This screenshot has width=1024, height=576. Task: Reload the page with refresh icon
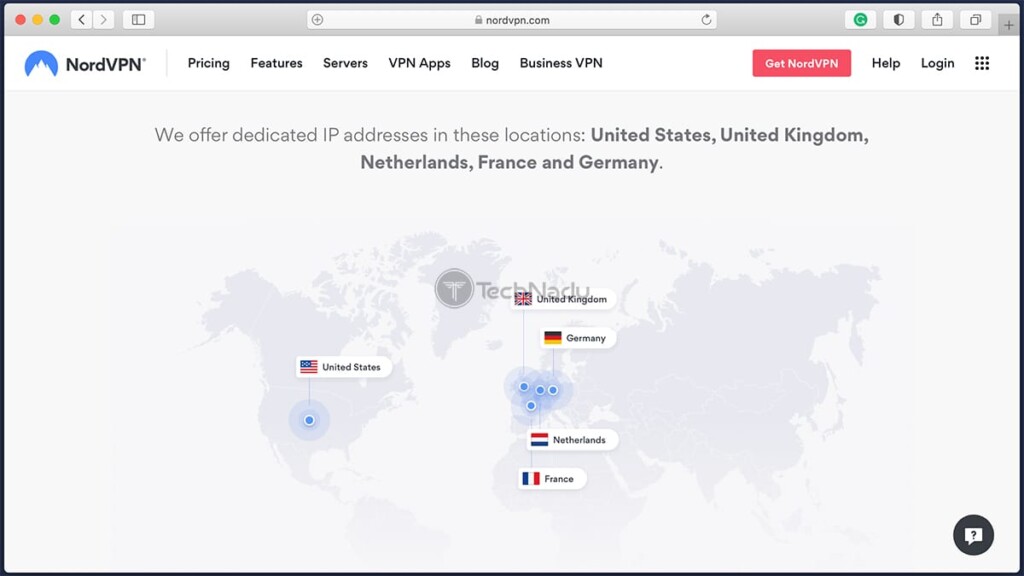(x=706, y=20)
